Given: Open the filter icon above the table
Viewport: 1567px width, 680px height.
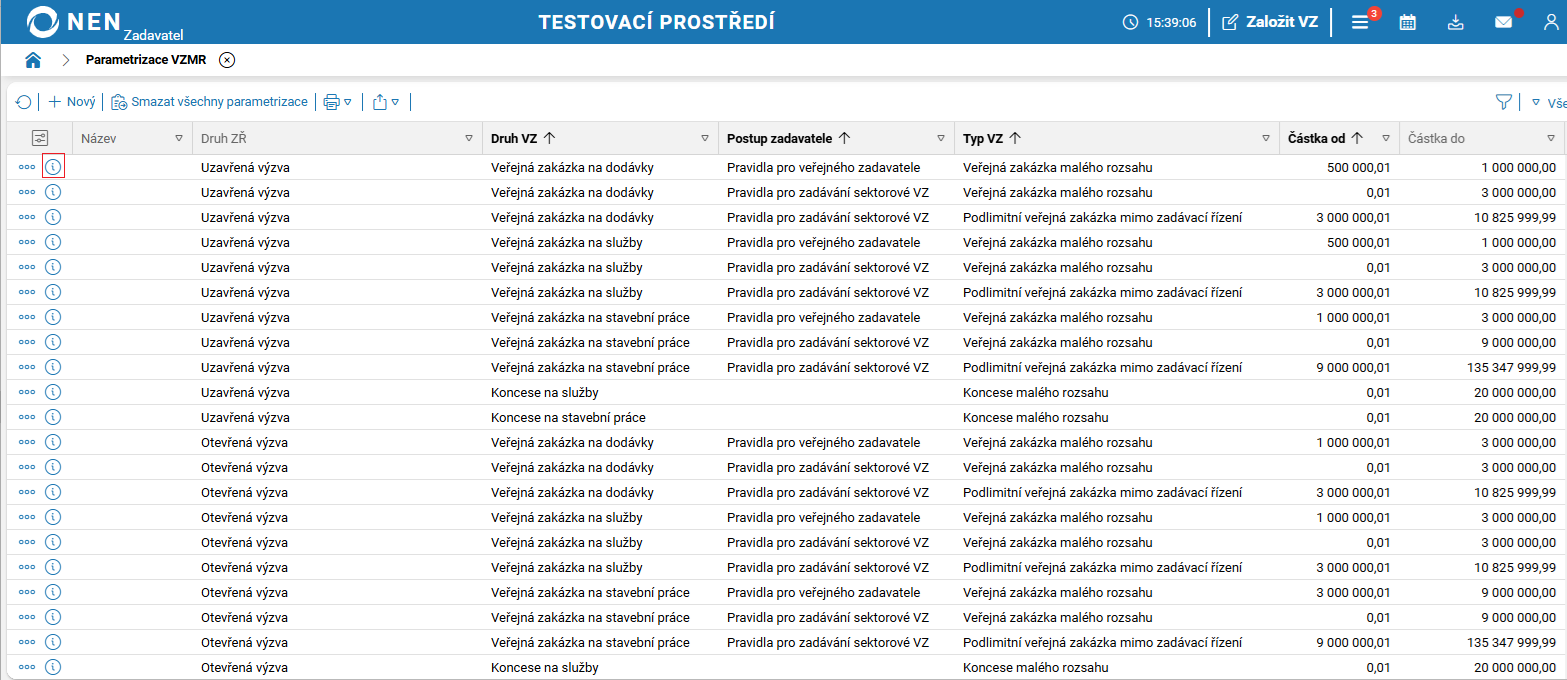Looking at the screenshot, I should pos(1505,101).
